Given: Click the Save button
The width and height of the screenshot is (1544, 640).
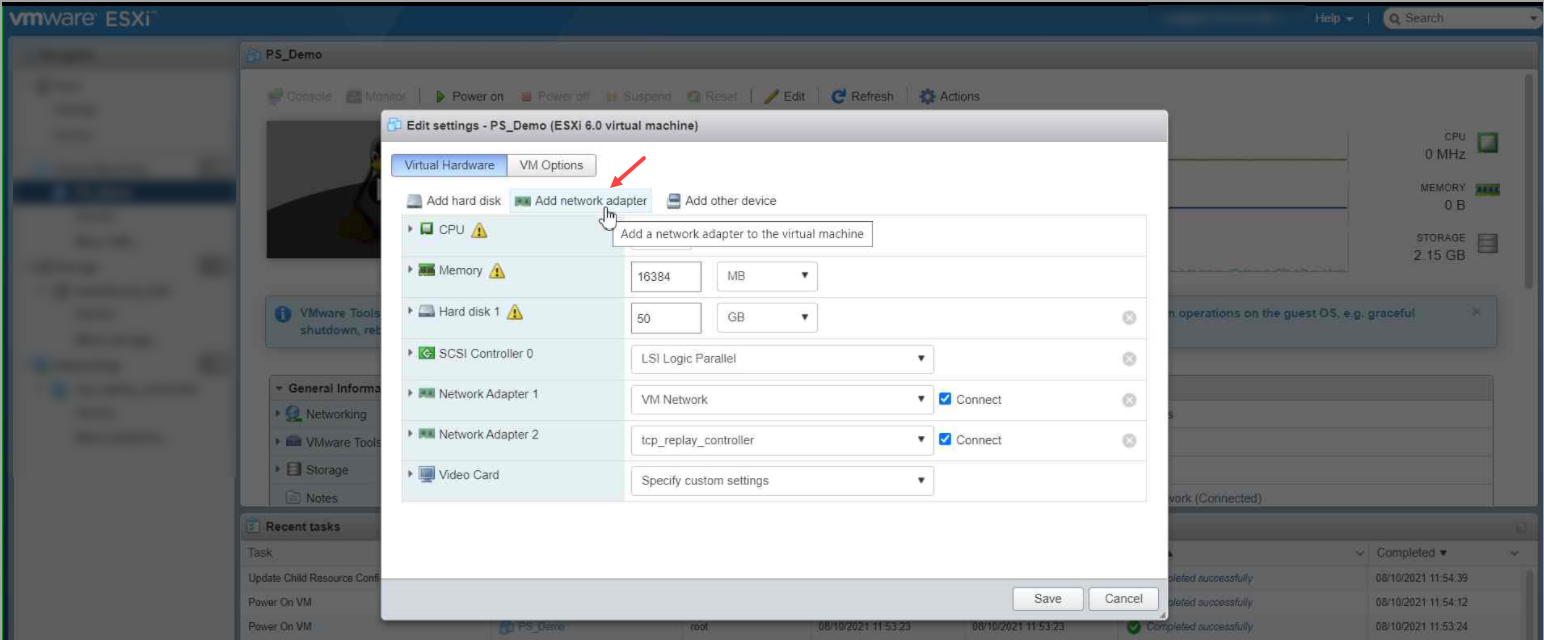Looking at the screenshot, I should pyautogui.click(x=1047, y=598).
